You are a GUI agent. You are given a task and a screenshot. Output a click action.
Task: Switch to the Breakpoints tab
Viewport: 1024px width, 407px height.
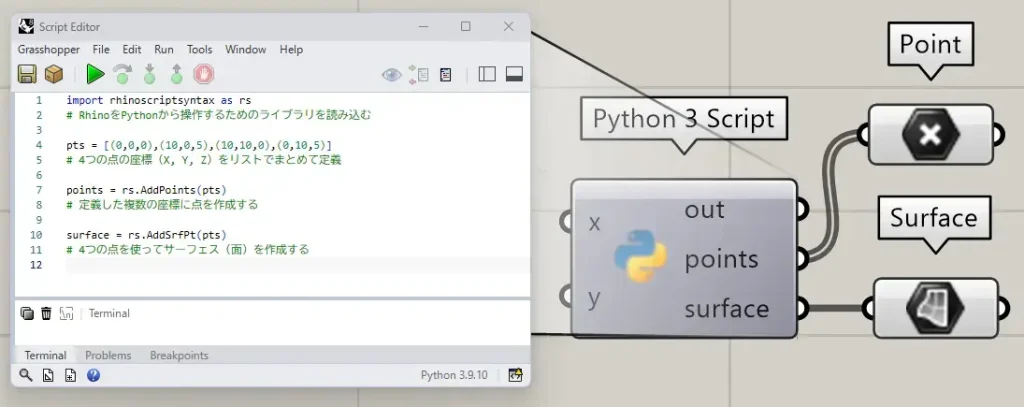pyautogui.click(x=179, y=355)
